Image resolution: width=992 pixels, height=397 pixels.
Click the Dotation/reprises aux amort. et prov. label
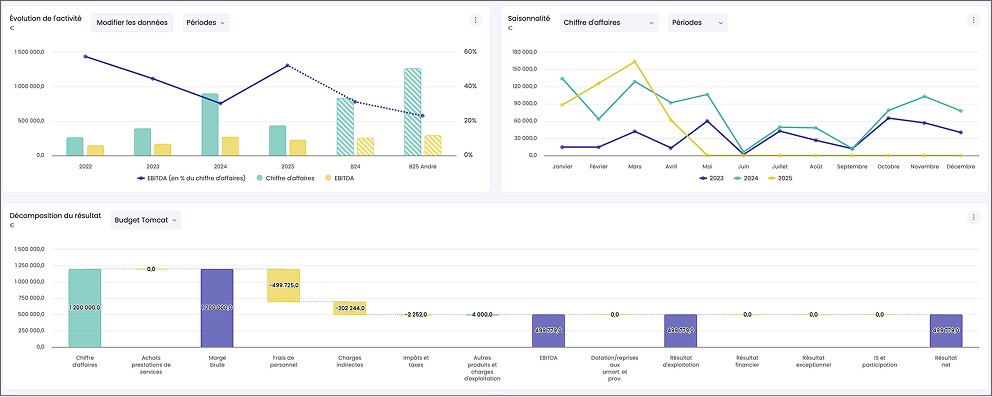click(x=614, y=369)
